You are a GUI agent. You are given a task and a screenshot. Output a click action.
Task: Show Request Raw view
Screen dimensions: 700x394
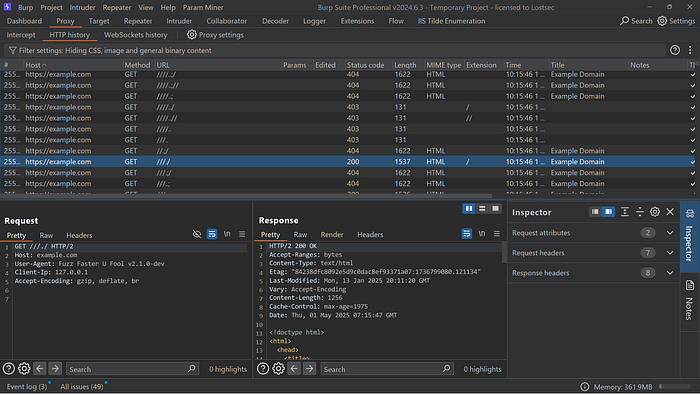click(46, 235)
